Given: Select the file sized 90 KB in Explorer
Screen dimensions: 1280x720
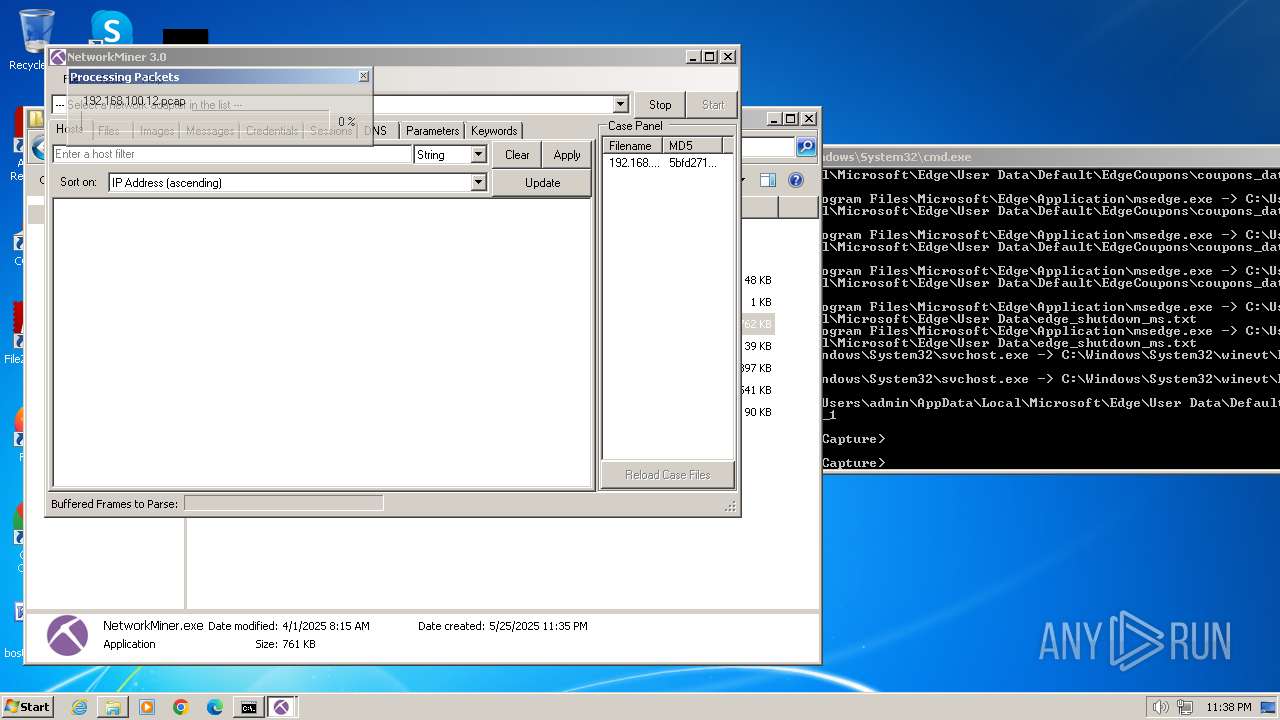Looking at the screenshot, I should (x=757, y=412).
